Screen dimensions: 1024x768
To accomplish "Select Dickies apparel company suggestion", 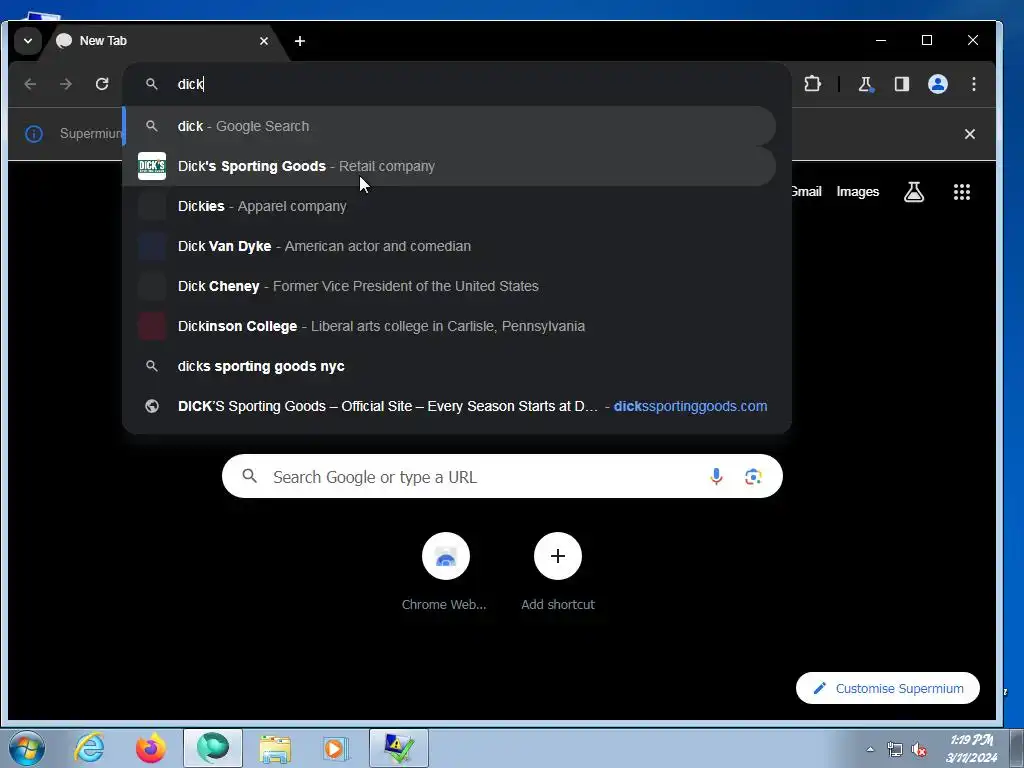I will point(449,206).
